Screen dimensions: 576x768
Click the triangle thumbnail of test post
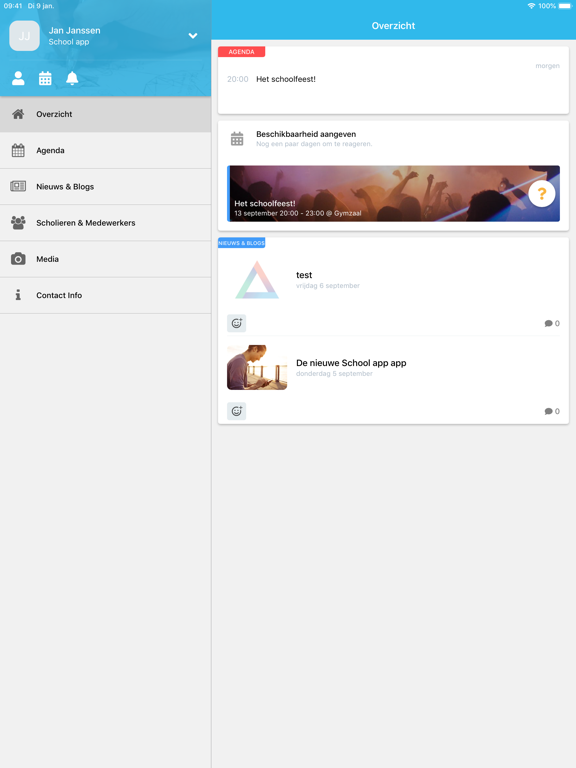(257, 280)
